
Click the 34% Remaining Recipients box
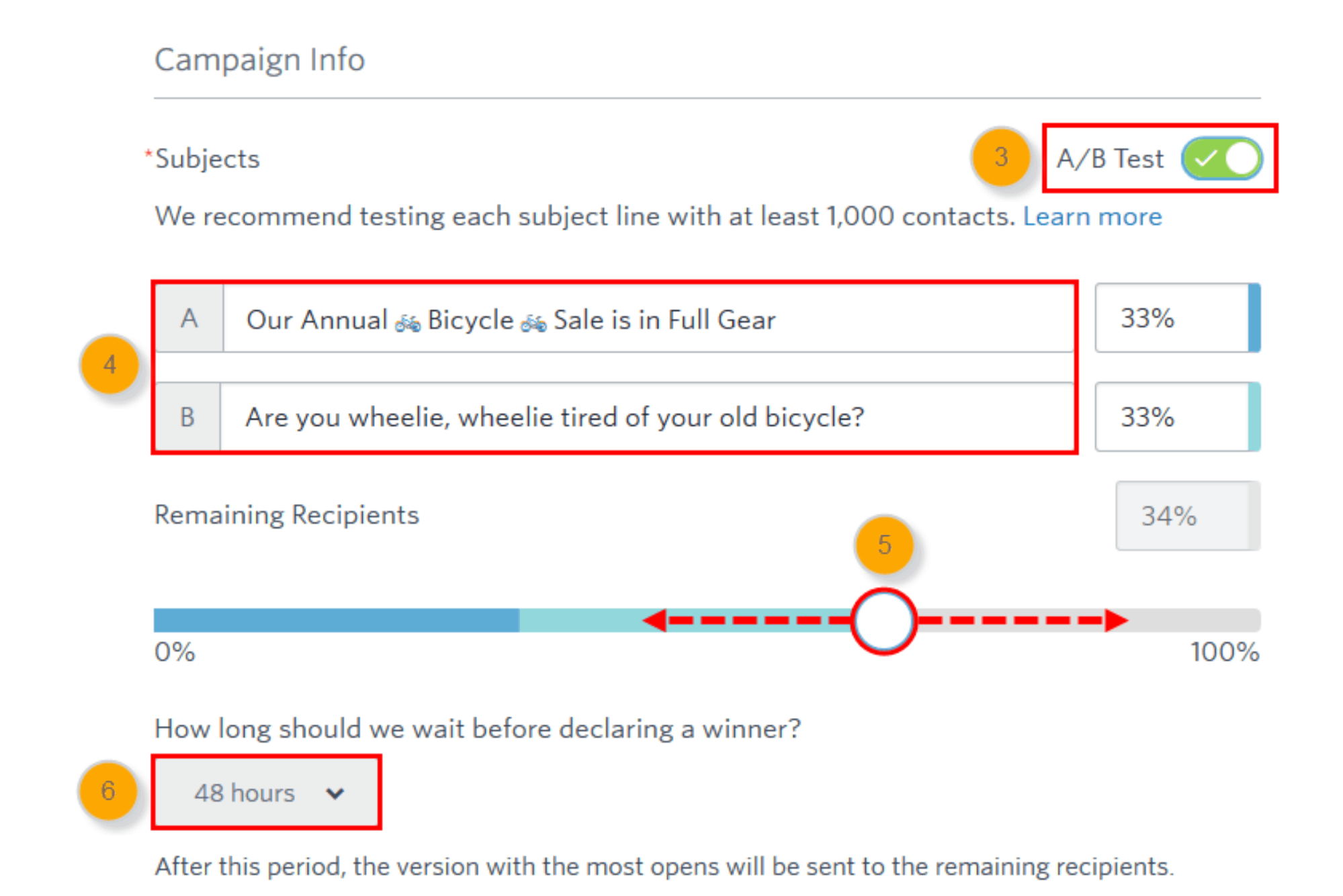(1187, 516)
